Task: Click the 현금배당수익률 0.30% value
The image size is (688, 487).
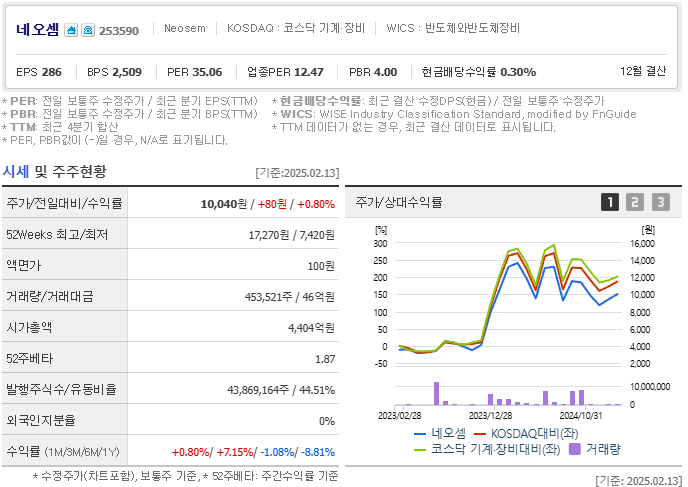Action: [x=479, y=72]
